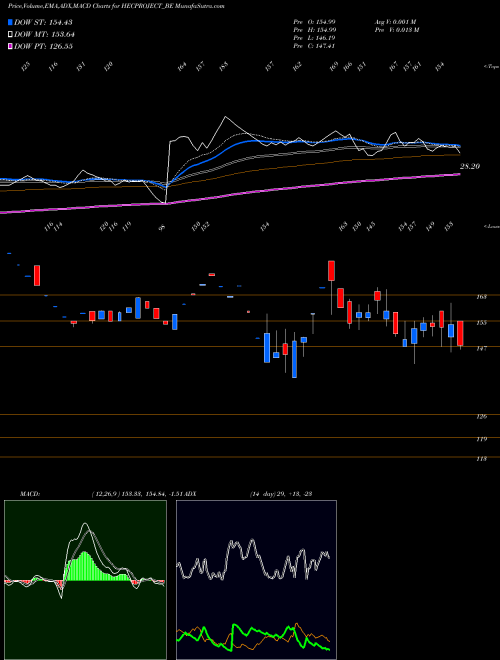Select the DOW PT legend label

[x=43, y=46]
